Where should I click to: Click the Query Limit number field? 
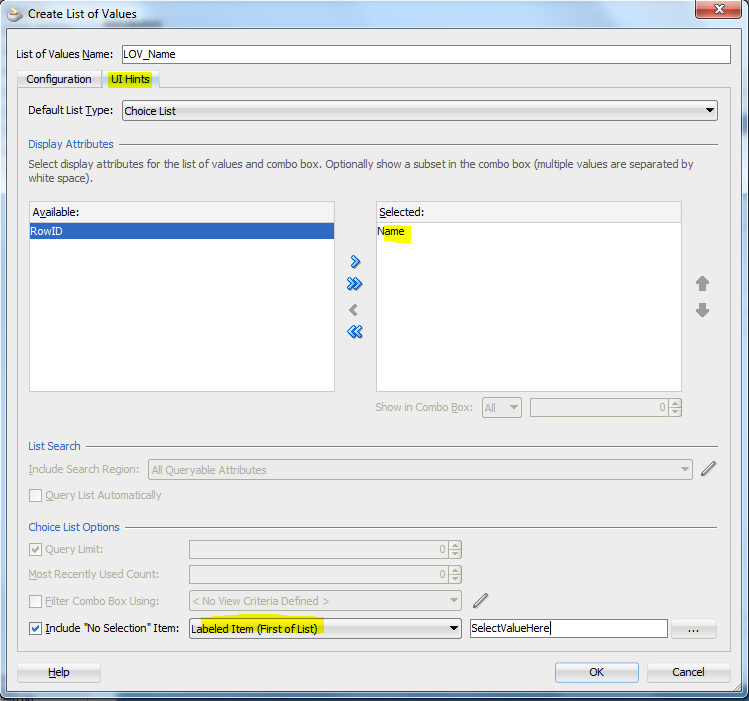[x=319, y=549]
